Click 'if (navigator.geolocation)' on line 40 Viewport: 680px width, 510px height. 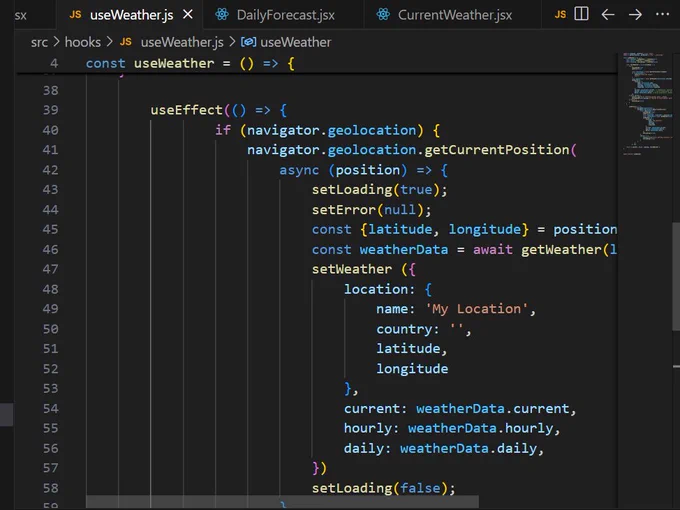(x=319, y=130)
